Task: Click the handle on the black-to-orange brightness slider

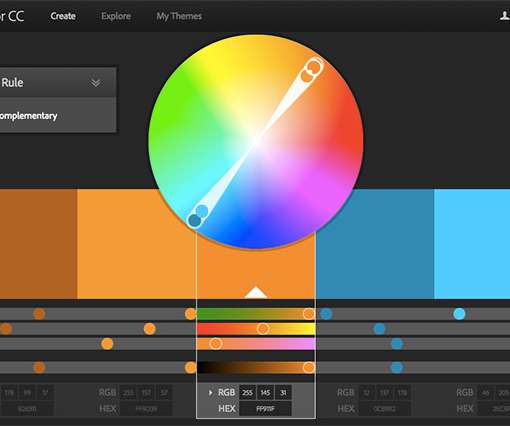Action: [309, 368]
